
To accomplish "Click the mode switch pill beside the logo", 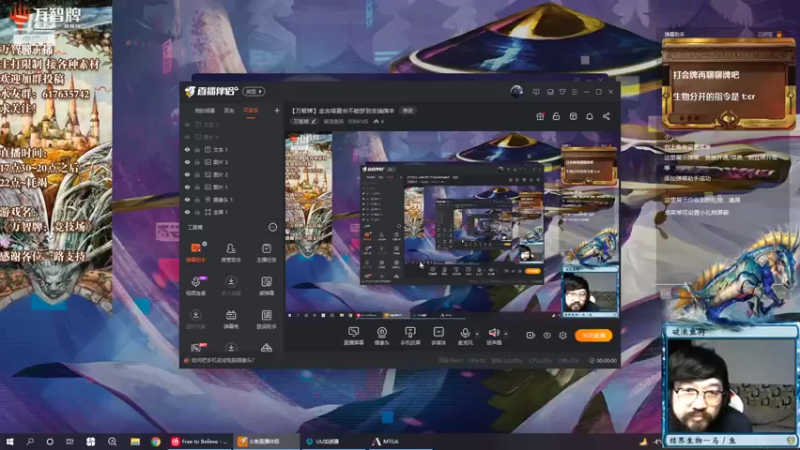I will (254, 91).
